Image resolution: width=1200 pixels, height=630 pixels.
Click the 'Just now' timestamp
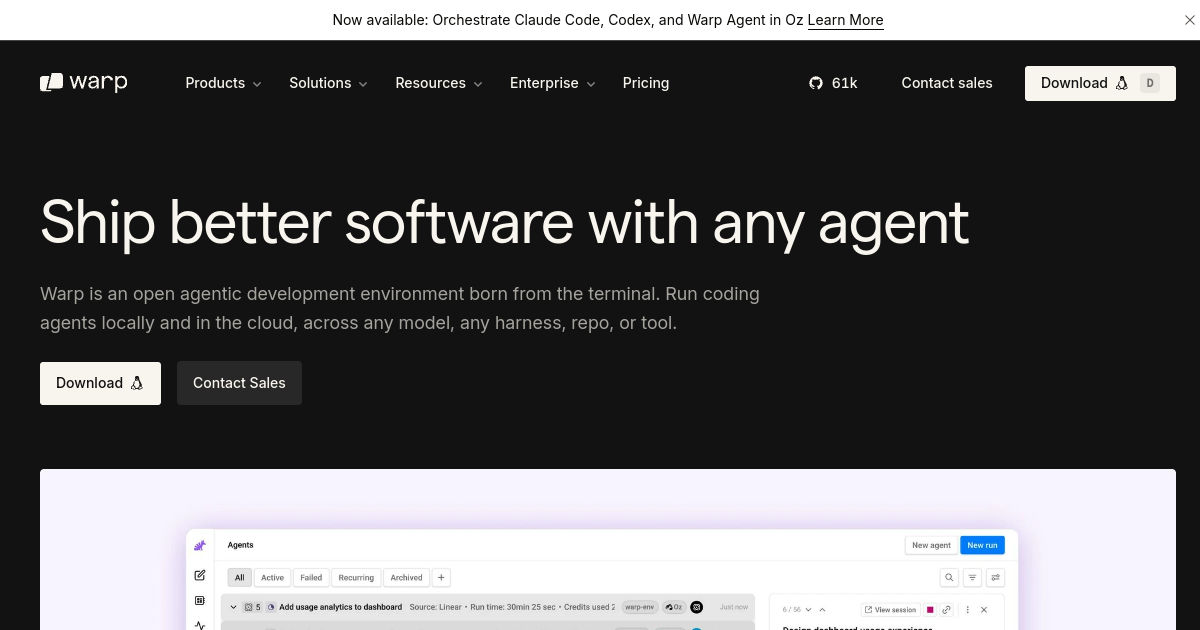point(734,607)
